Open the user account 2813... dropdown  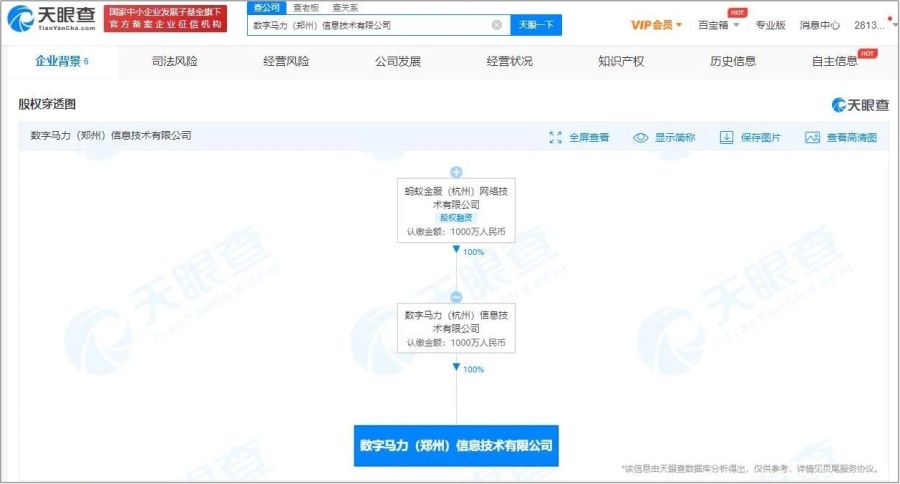click(869, 25)
